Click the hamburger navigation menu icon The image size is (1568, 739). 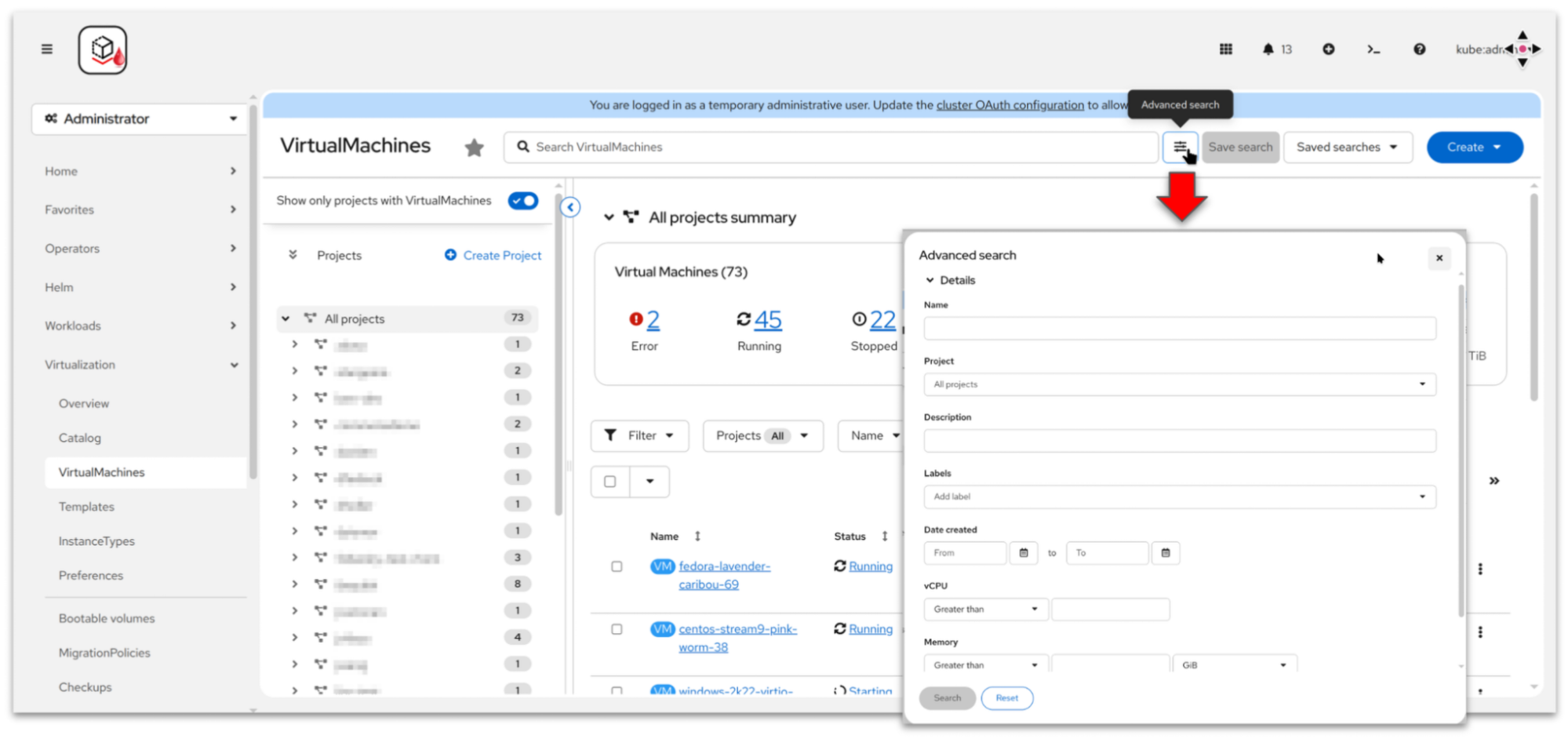[x=47, y=49]
